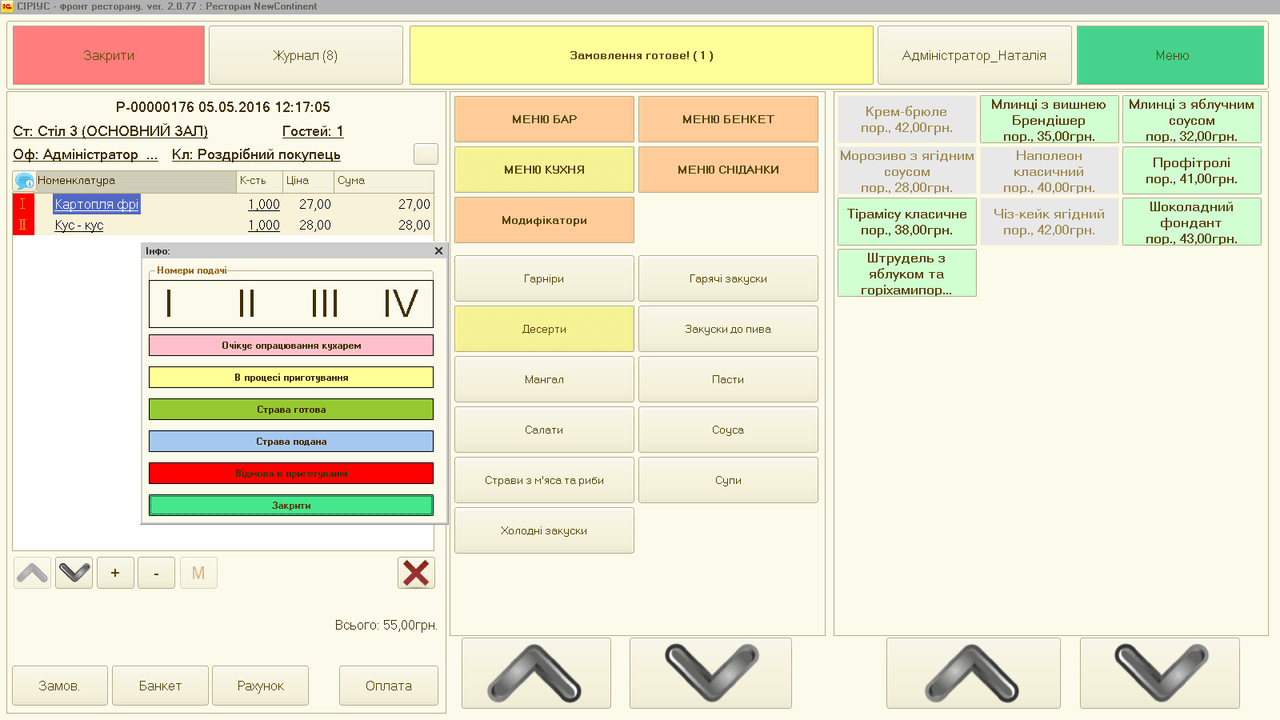
Task: Click the red X delete item icon
Action: pos(416,573)
